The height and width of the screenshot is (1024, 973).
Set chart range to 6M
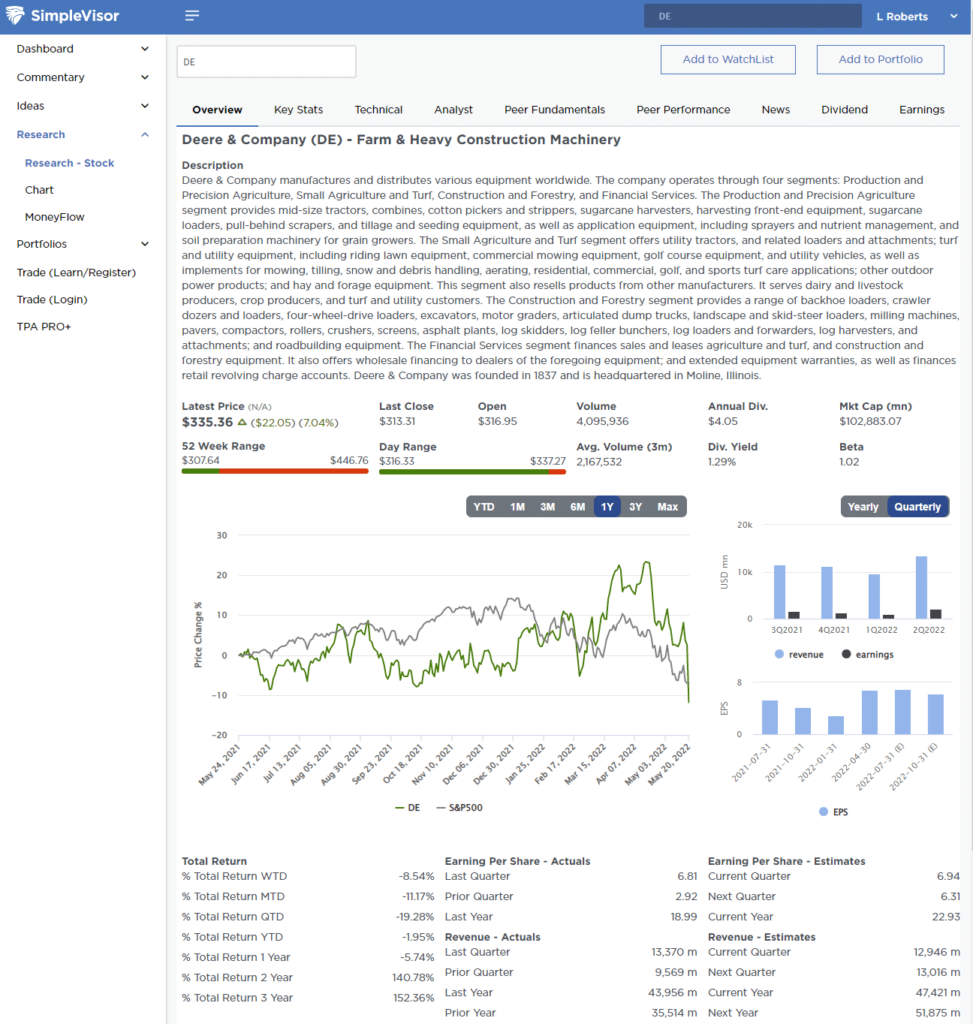[x=578, y=507]
